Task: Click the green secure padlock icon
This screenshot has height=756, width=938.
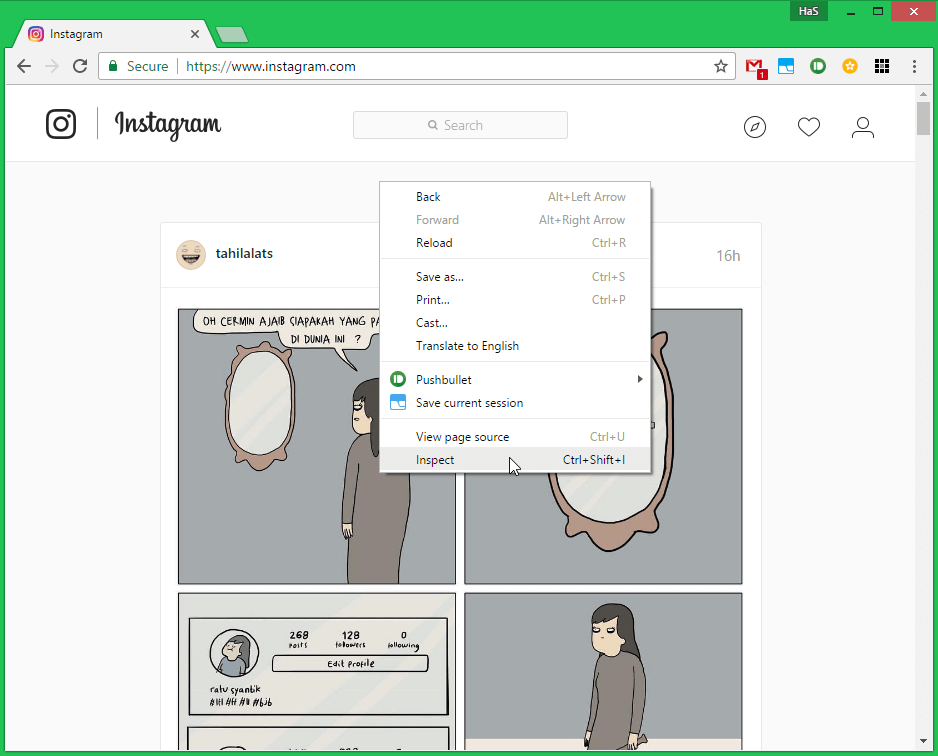Action: [x=113, y=66]
